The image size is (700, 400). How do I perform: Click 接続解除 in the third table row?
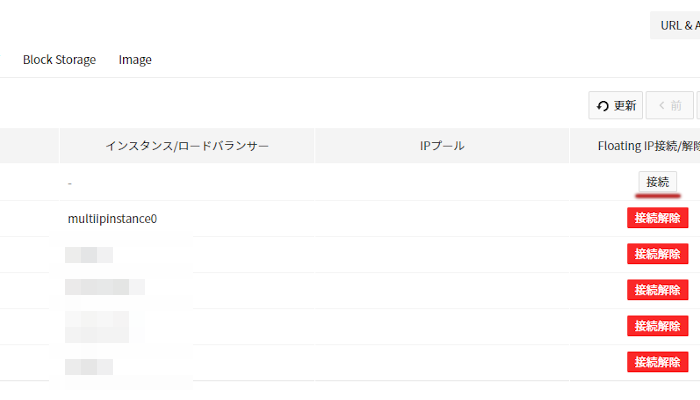pyautogui.click(x=658, y=254)
